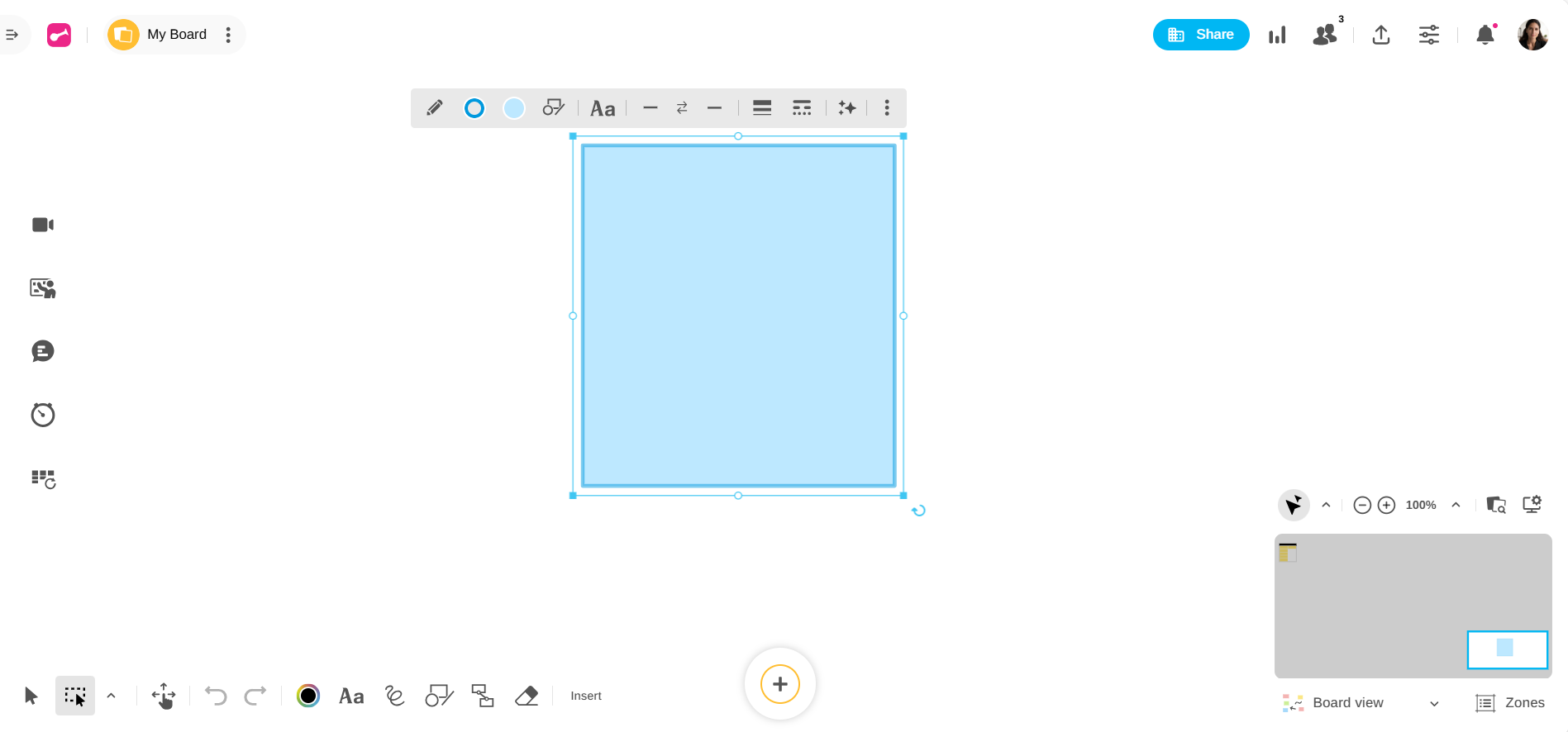The width and height of the screenshot is (1568, 732).
Task: Open the video camera panel
Action: 43,225
